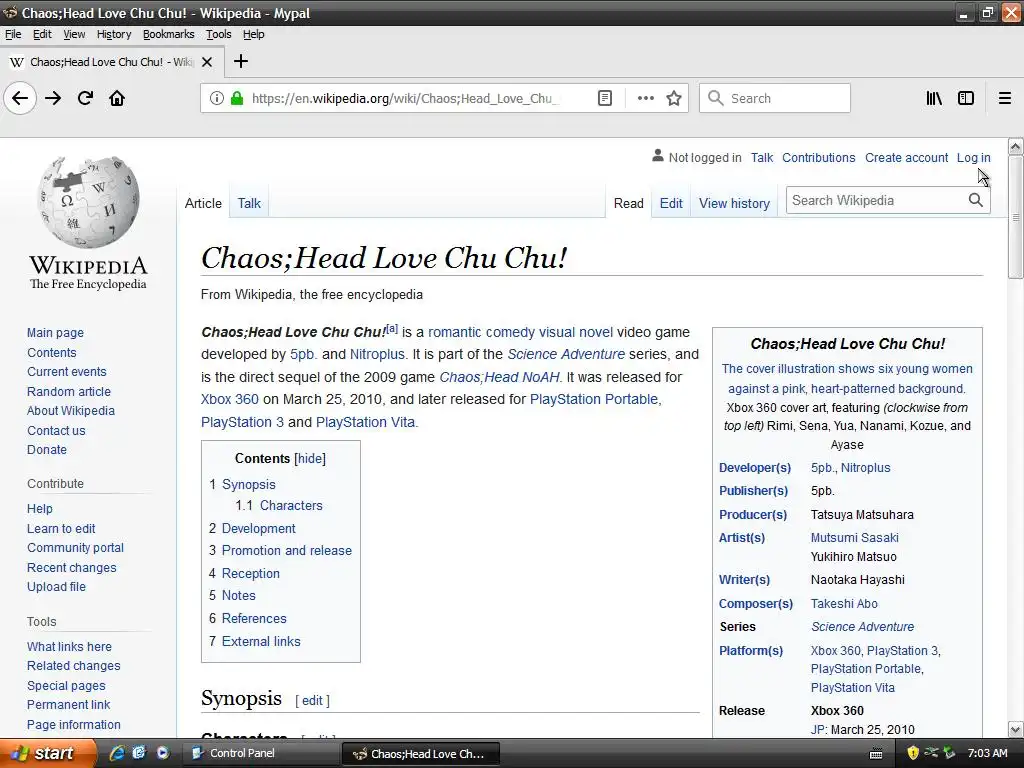Bookmark this page with the star icon
1024x768 pixels.
coord(673,99)
